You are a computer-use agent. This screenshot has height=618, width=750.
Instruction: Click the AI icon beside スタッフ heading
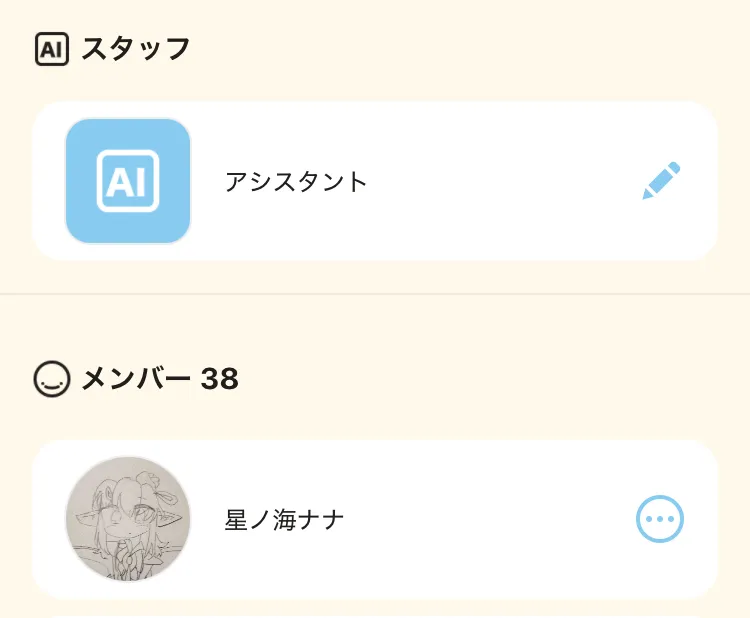(52, 49)
